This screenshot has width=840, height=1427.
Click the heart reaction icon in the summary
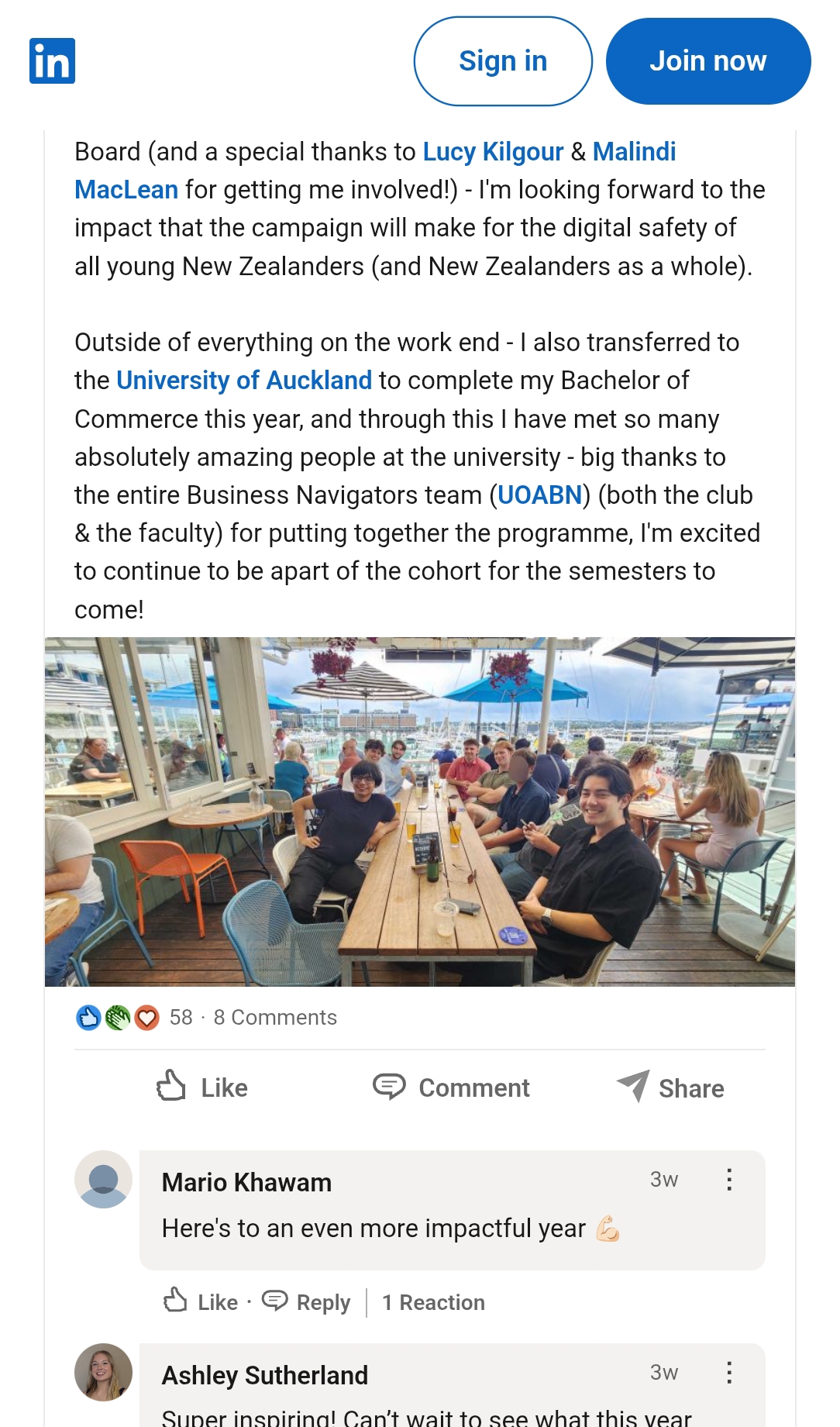tap(146, 1018)
